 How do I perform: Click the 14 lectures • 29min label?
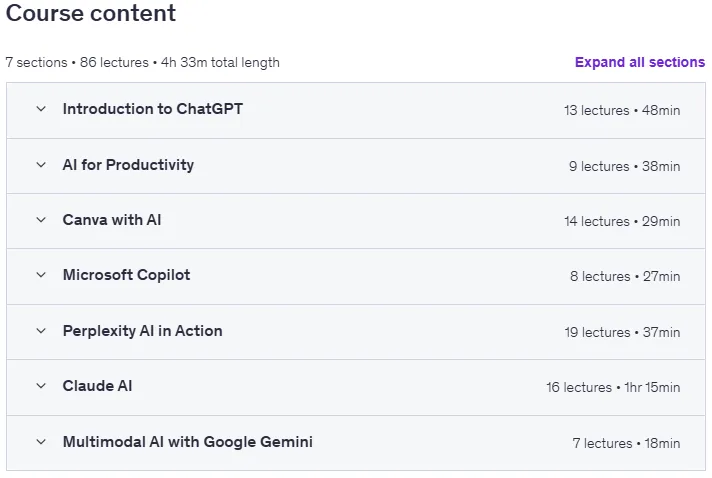coord(622,222)
